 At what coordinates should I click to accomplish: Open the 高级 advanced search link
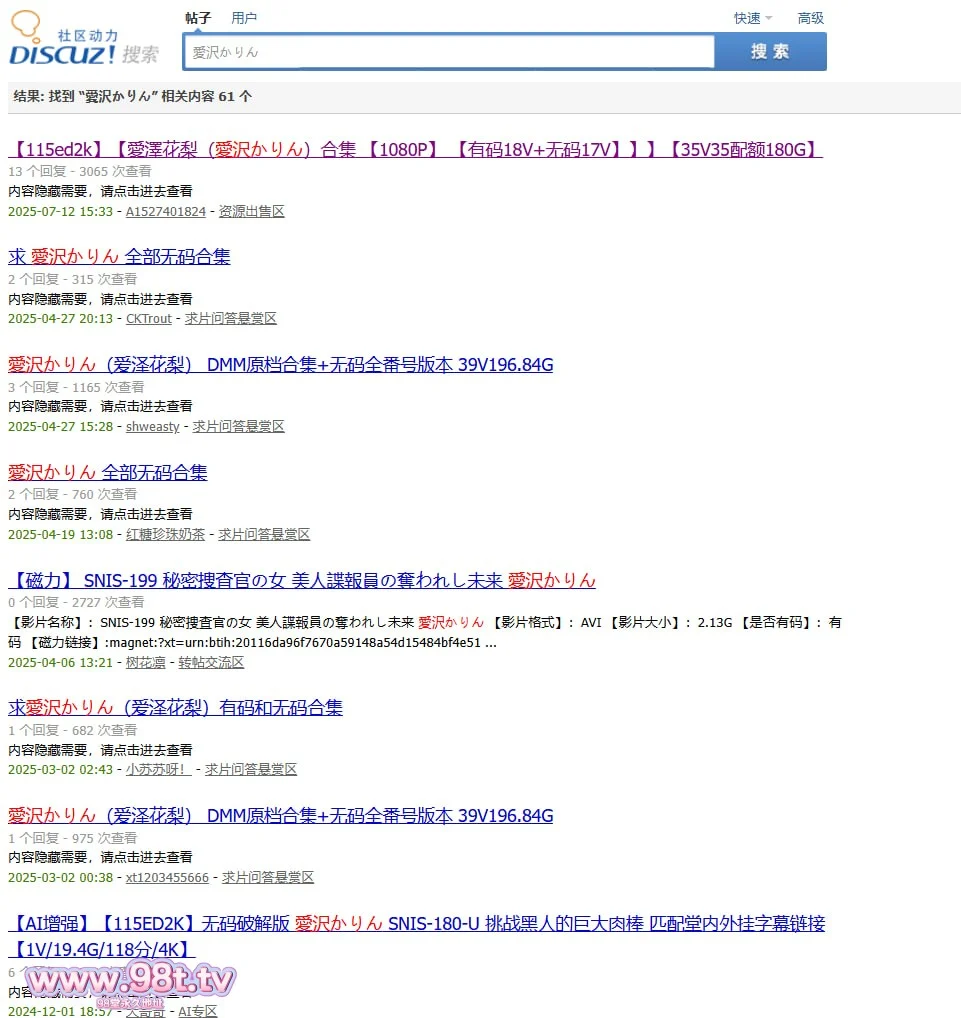(x=810, y=18)
